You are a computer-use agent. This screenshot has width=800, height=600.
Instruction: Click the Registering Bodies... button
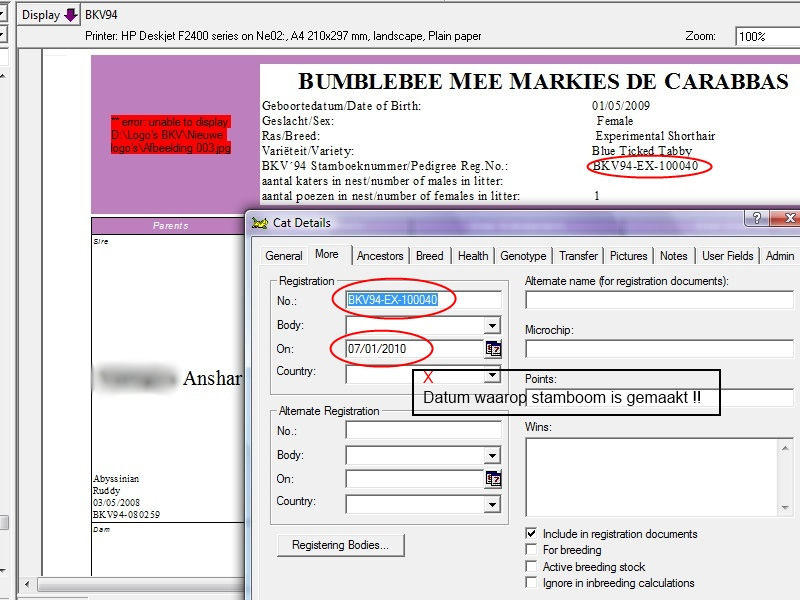click(340, 545)
